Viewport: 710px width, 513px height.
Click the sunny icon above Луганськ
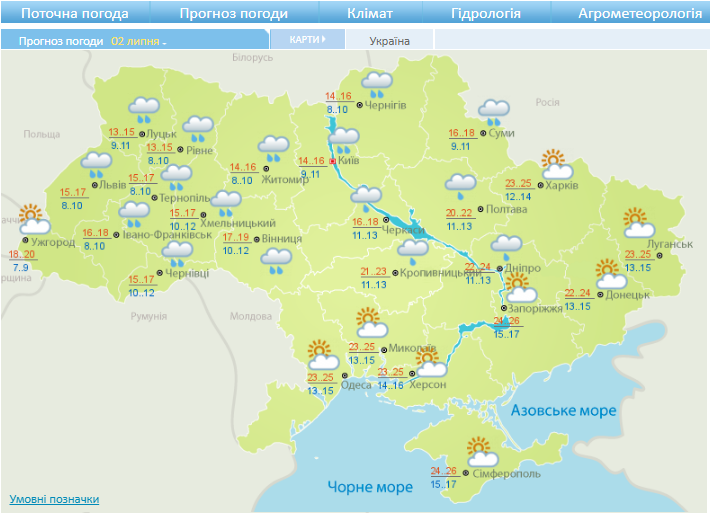[636, 222]
